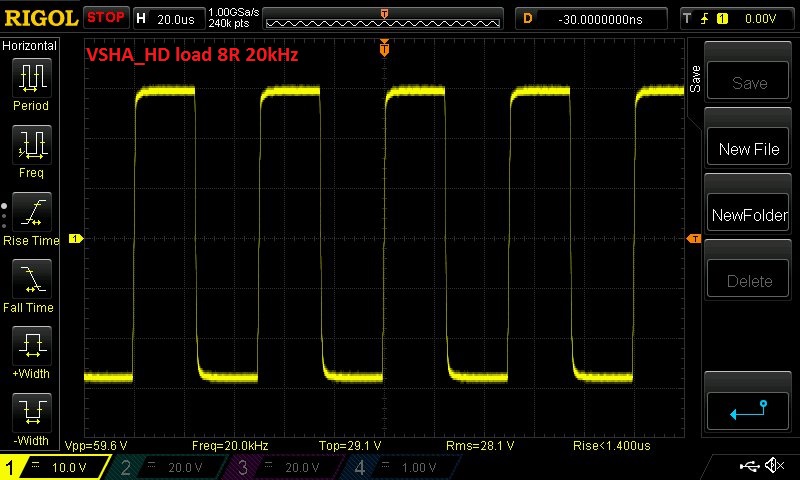Click the 240k pts memory depth text
This screenshot has width=800, height=480.
pyautogui.click(x=229, y=23)
